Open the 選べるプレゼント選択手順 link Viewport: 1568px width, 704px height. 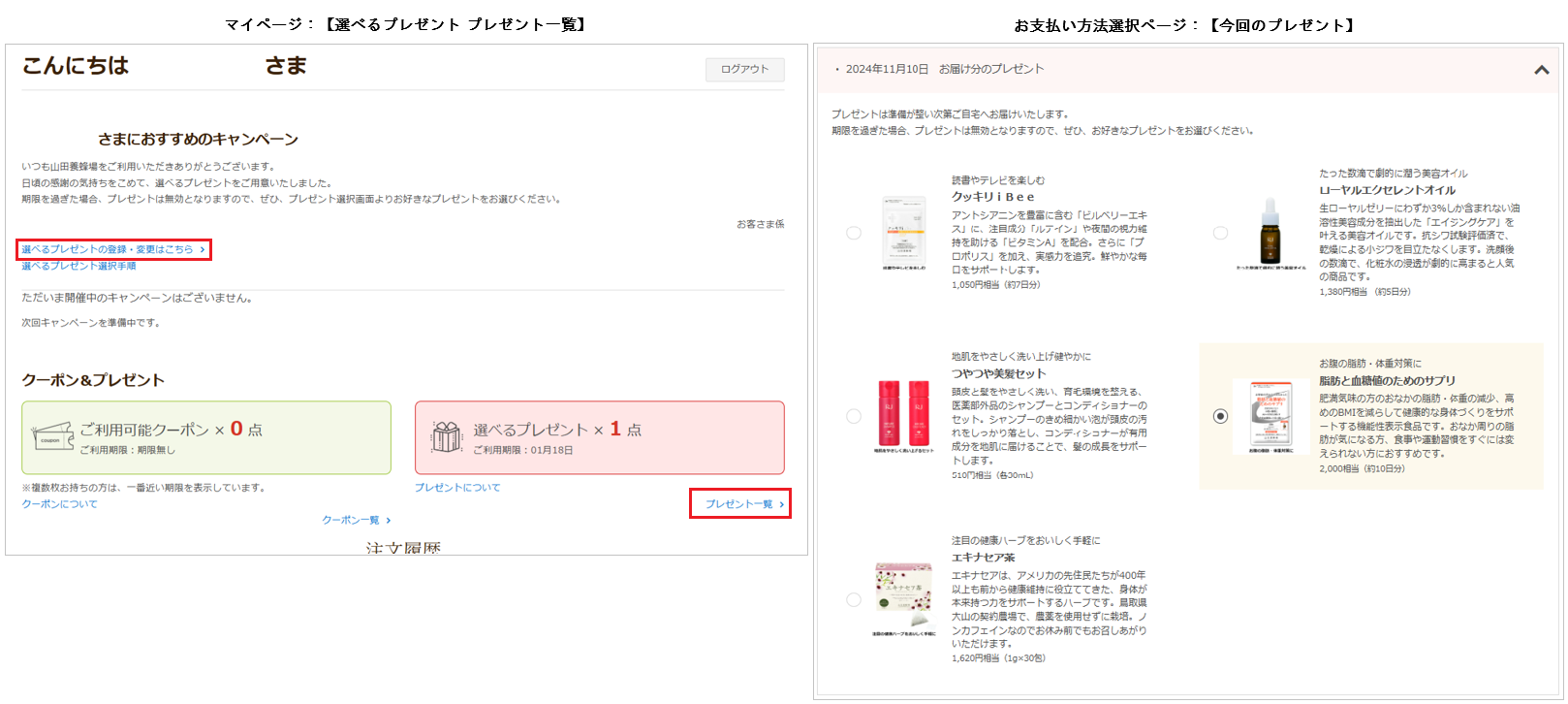click(78, 266)
